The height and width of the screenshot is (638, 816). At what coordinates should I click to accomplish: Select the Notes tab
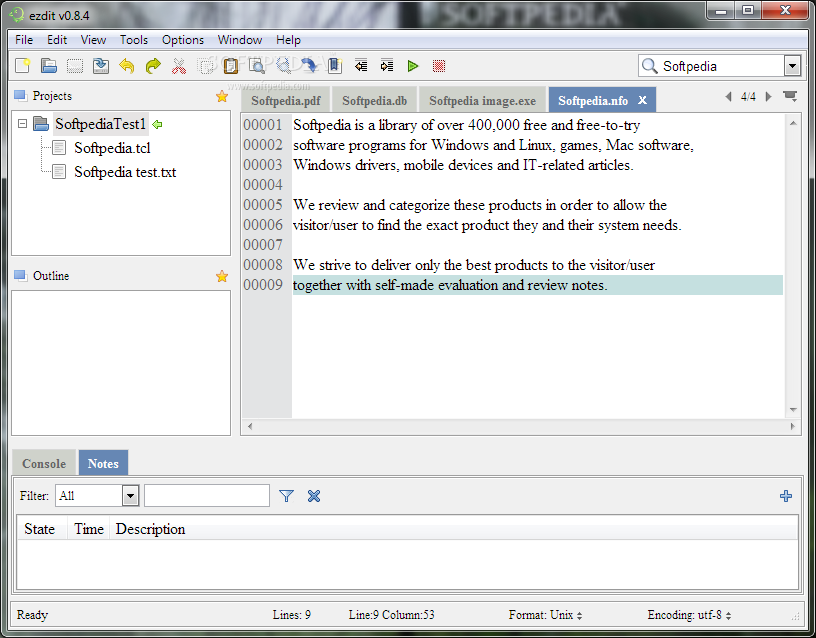click(x=103, y=463)
